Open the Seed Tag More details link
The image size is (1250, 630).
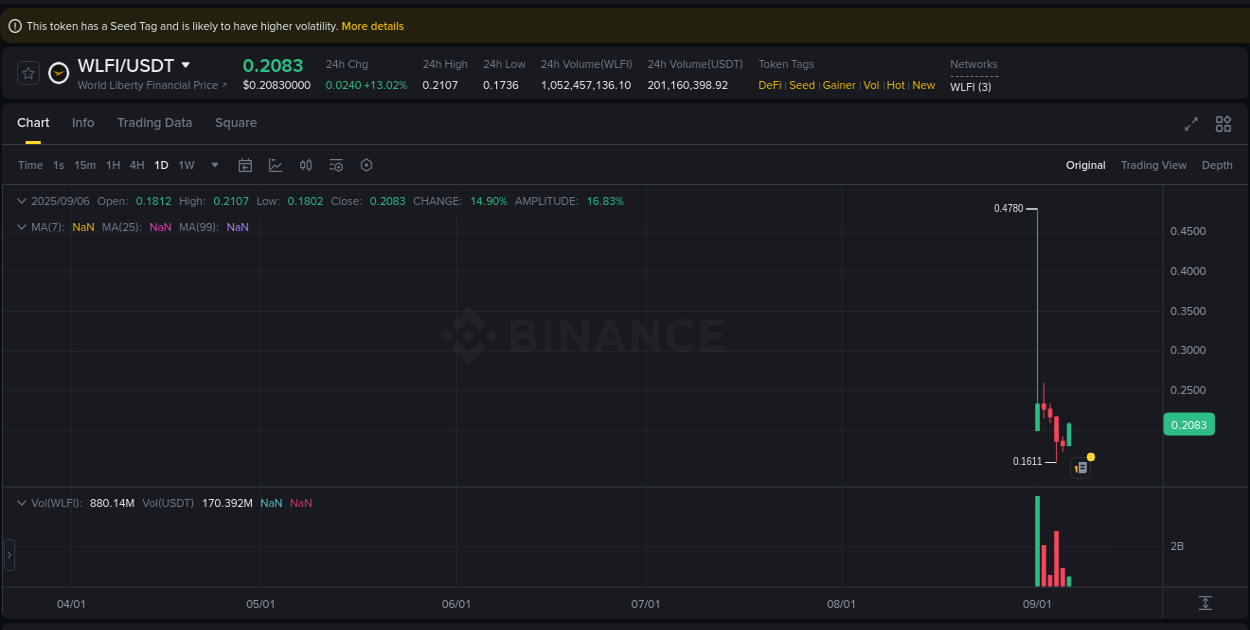372,26
